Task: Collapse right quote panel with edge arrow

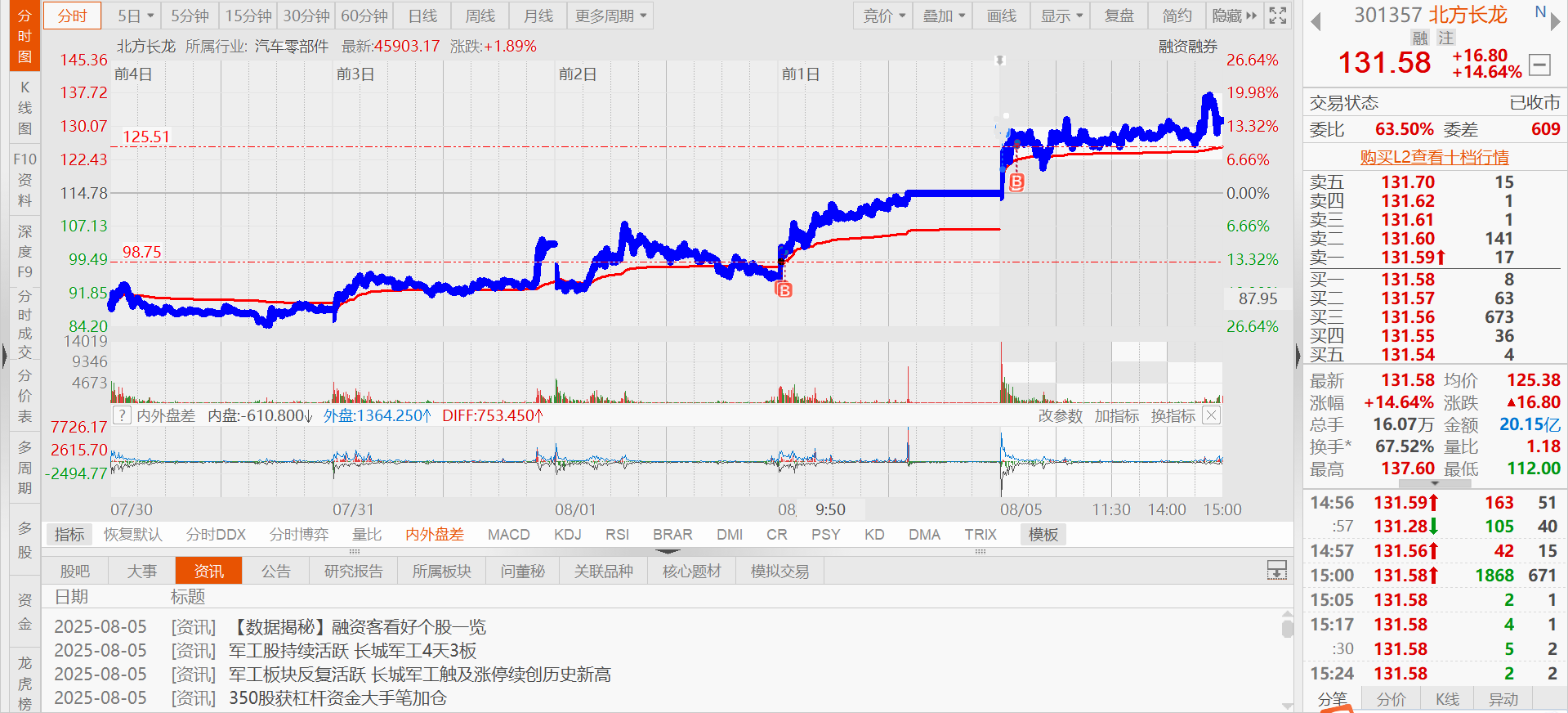Action: (1298, 356)
